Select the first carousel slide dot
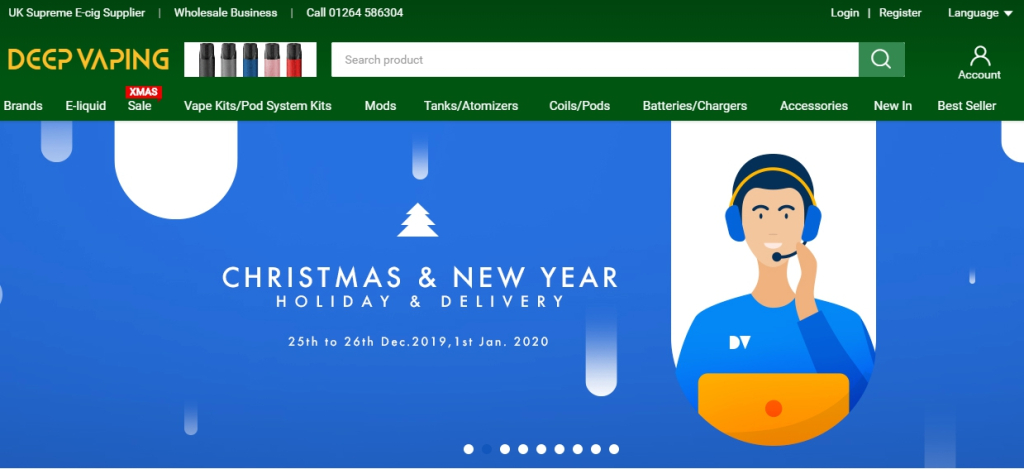 [468, 449]
